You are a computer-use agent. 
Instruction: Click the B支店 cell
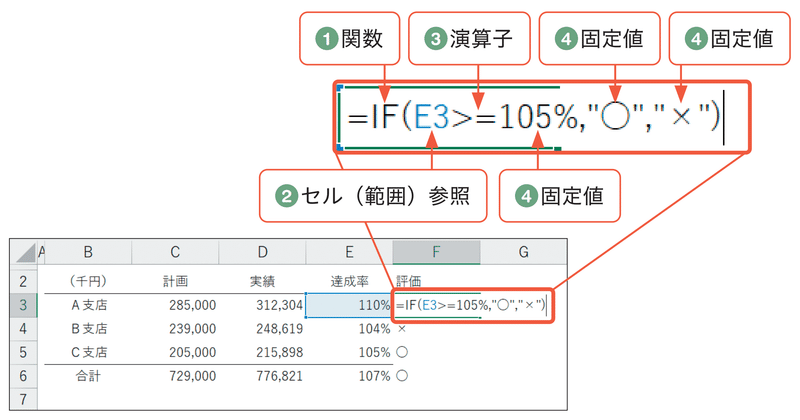coord(88,329)
